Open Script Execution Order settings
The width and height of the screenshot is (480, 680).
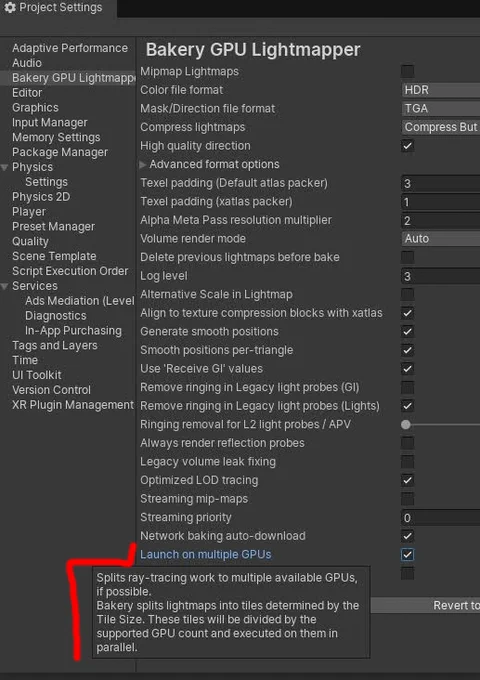(x=70, y=271)
